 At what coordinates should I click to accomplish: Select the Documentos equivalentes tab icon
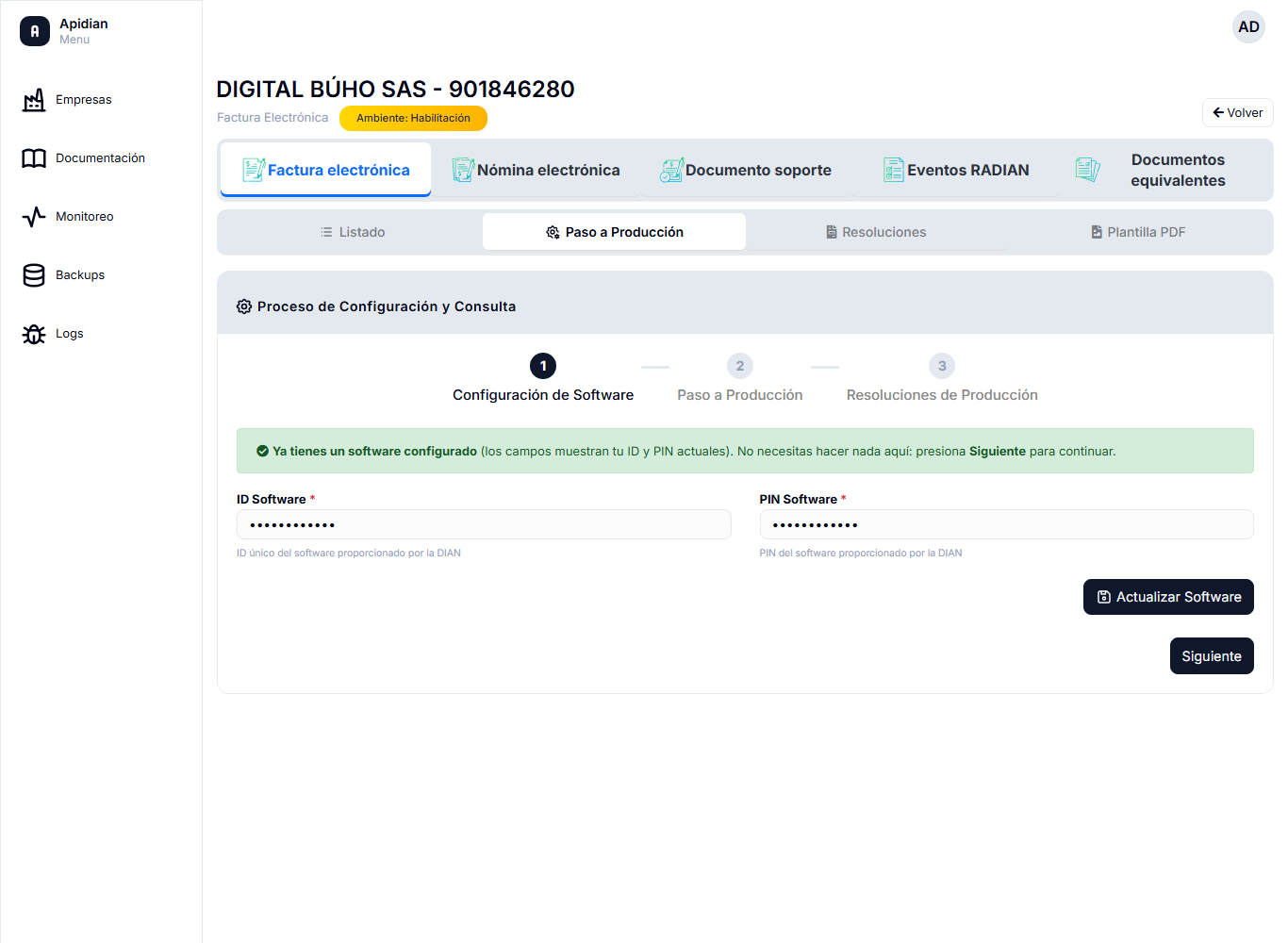click(x=1087, y=170)
